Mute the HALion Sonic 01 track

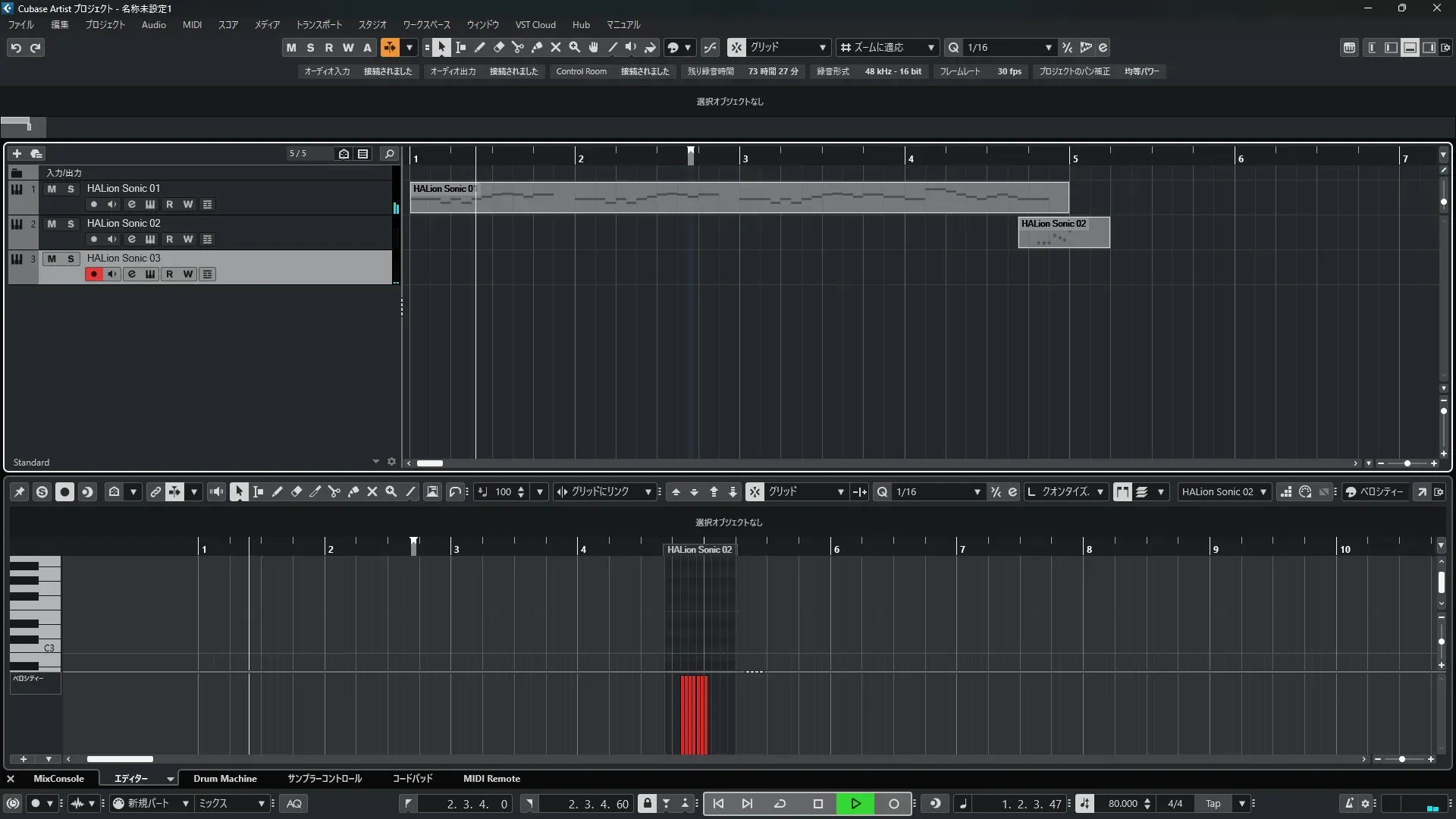click(x=52, y=189)
